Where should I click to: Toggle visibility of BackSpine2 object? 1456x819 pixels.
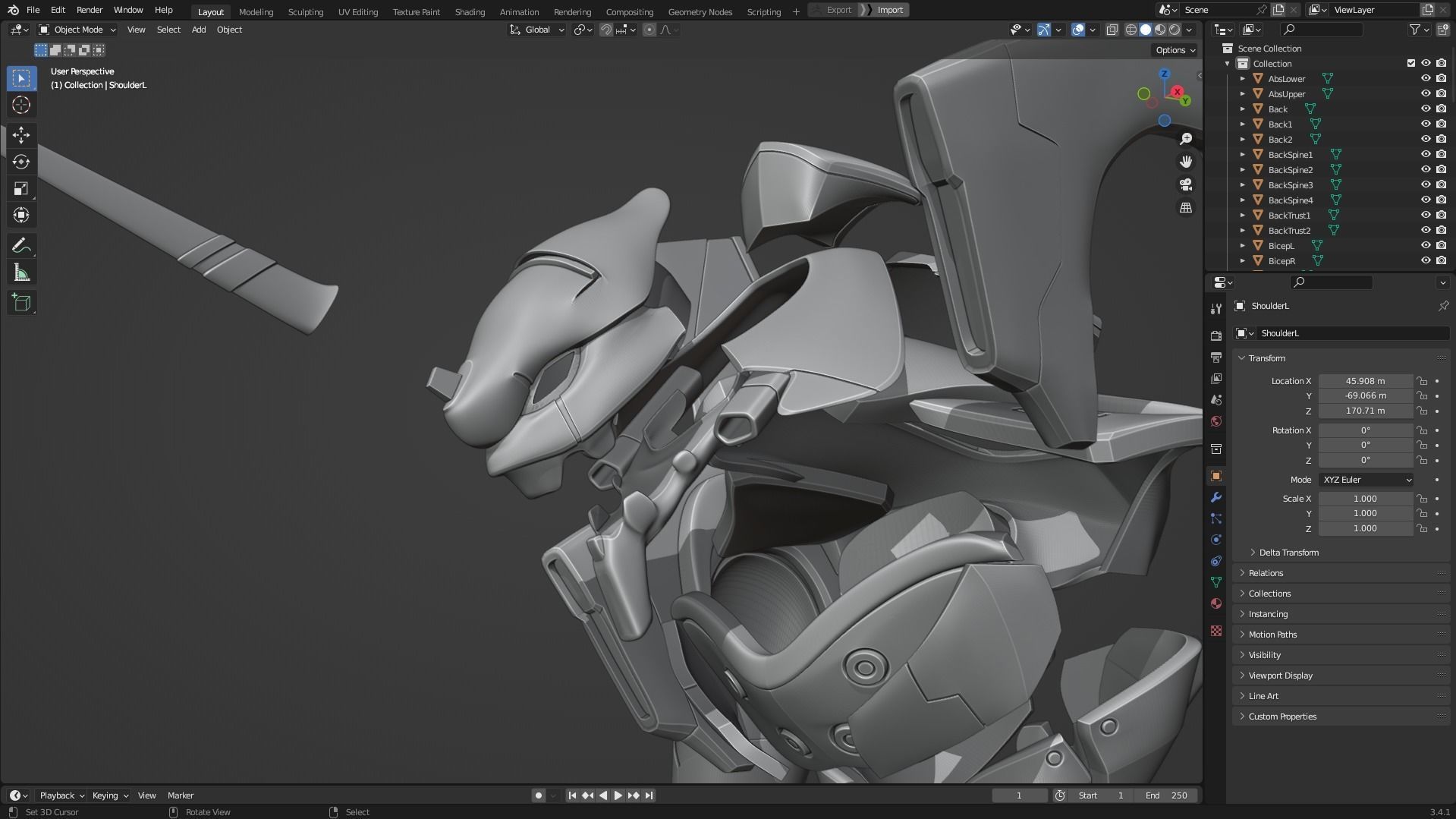[x=1426, y=169]
